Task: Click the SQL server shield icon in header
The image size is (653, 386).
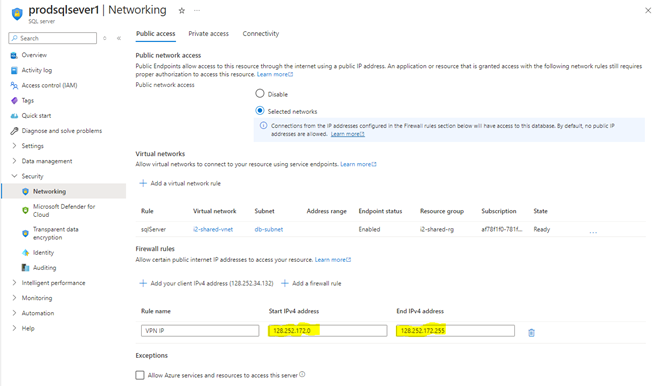Action: (17, 14)
